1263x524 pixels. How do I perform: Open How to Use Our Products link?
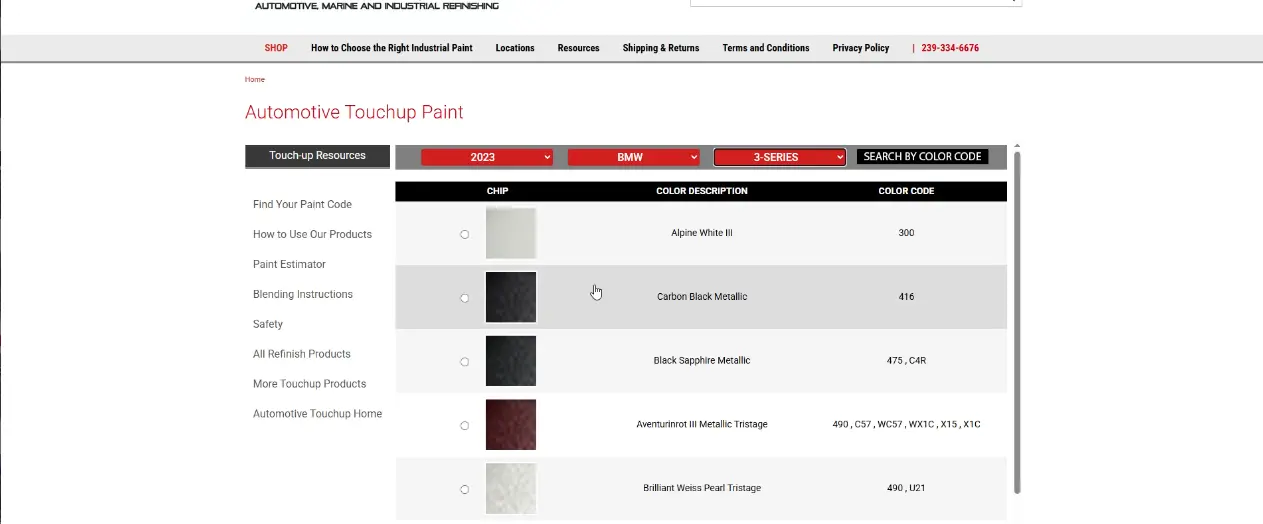(x=312, y=234)
